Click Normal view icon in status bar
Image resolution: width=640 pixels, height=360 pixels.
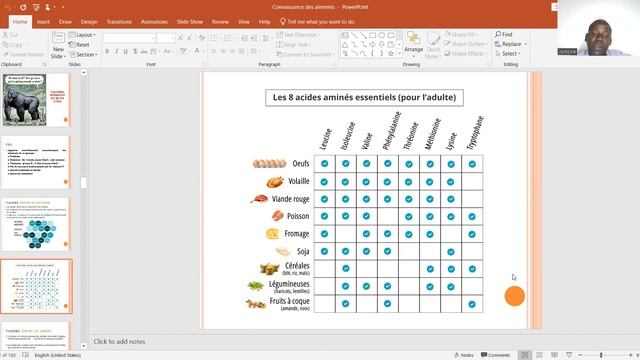[x=525, y=355]
